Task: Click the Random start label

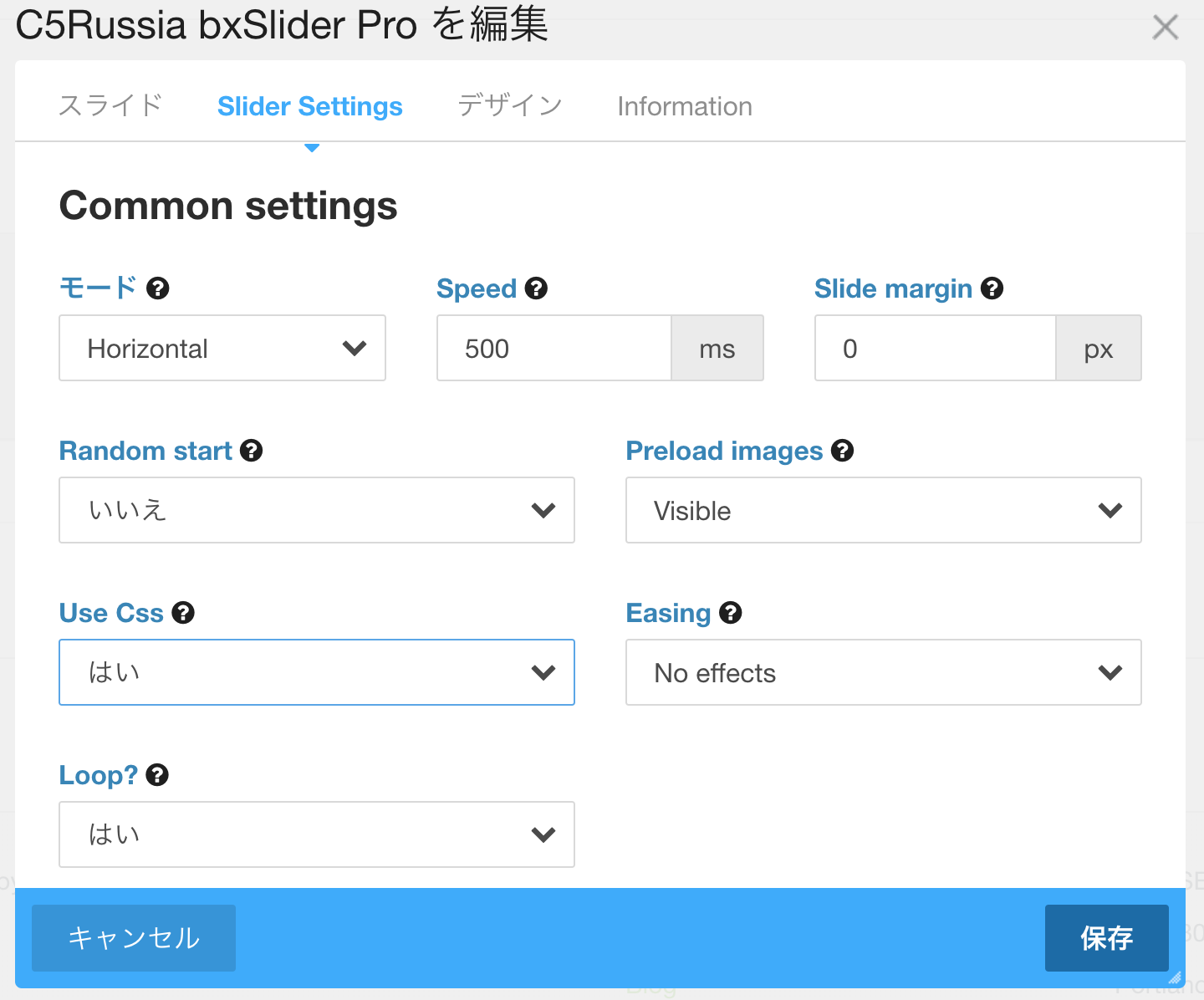Action: [x=145, y=451]
